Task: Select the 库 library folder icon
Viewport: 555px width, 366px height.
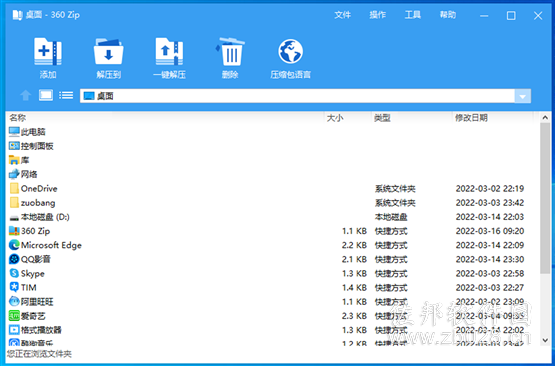Action: coord(14,160)
